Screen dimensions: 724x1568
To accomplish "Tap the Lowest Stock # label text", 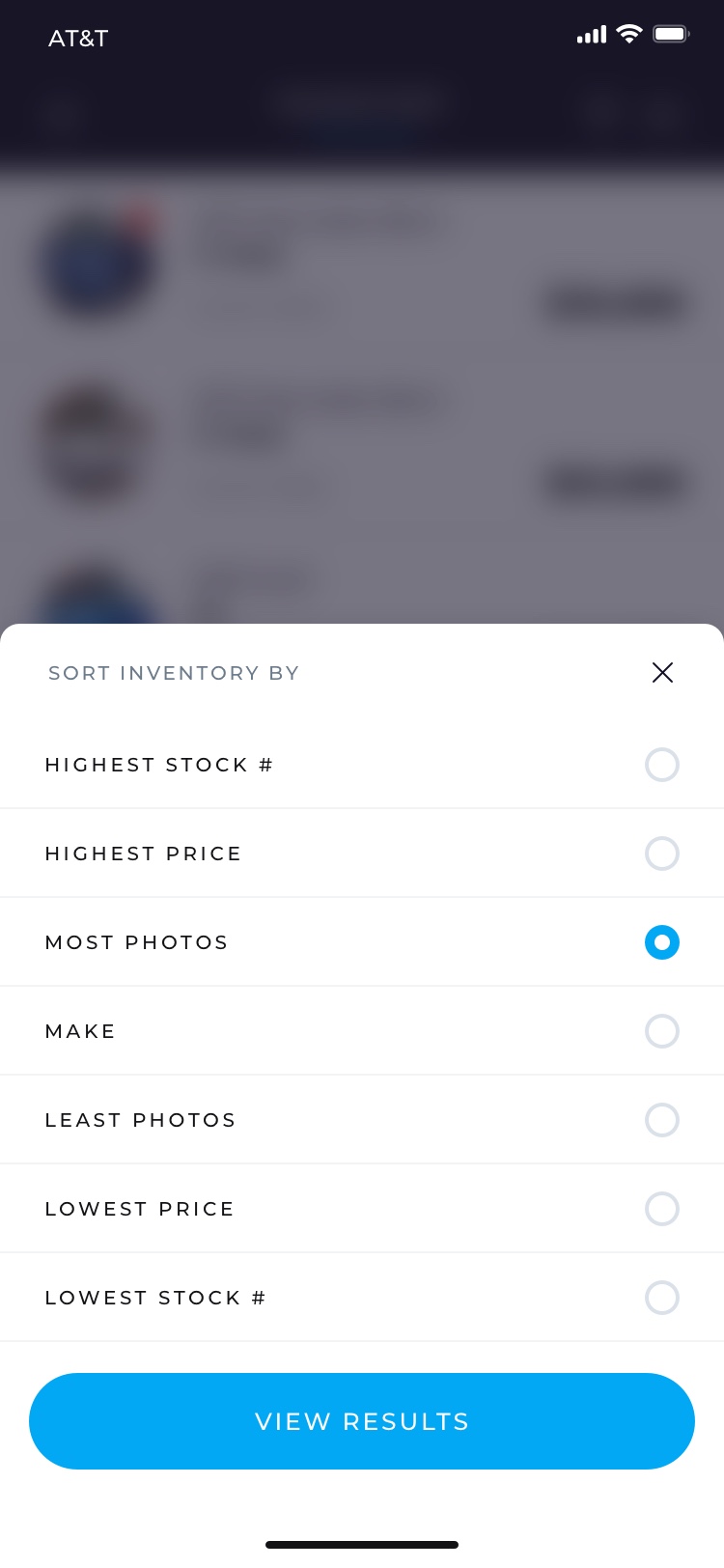I will 155,1298.
